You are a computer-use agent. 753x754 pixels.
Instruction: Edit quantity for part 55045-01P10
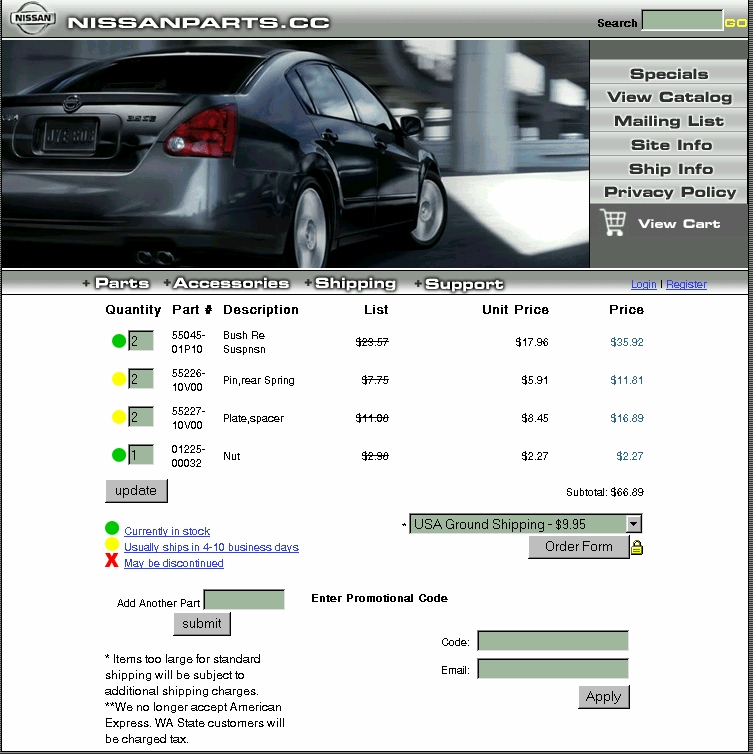[141, 341]
